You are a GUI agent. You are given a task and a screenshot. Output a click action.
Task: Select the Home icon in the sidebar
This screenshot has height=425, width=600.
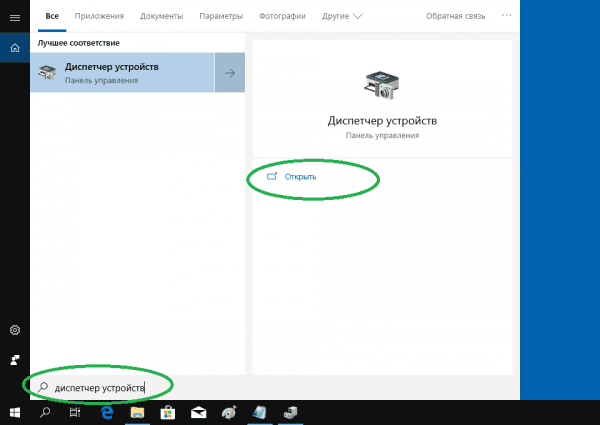pyautogui.click(x=15, y=48)
